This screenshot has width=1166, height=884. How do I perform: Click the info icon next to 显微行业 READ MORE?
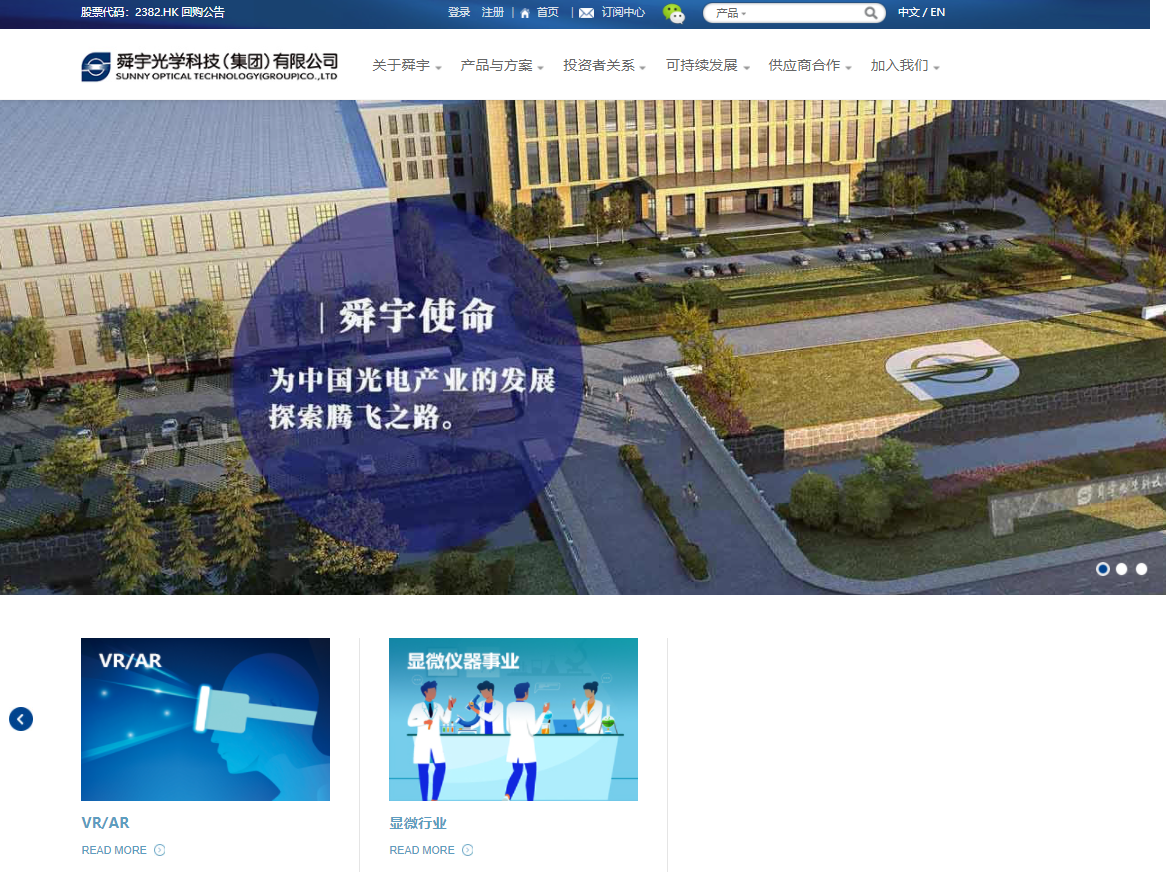pos(468,850)
